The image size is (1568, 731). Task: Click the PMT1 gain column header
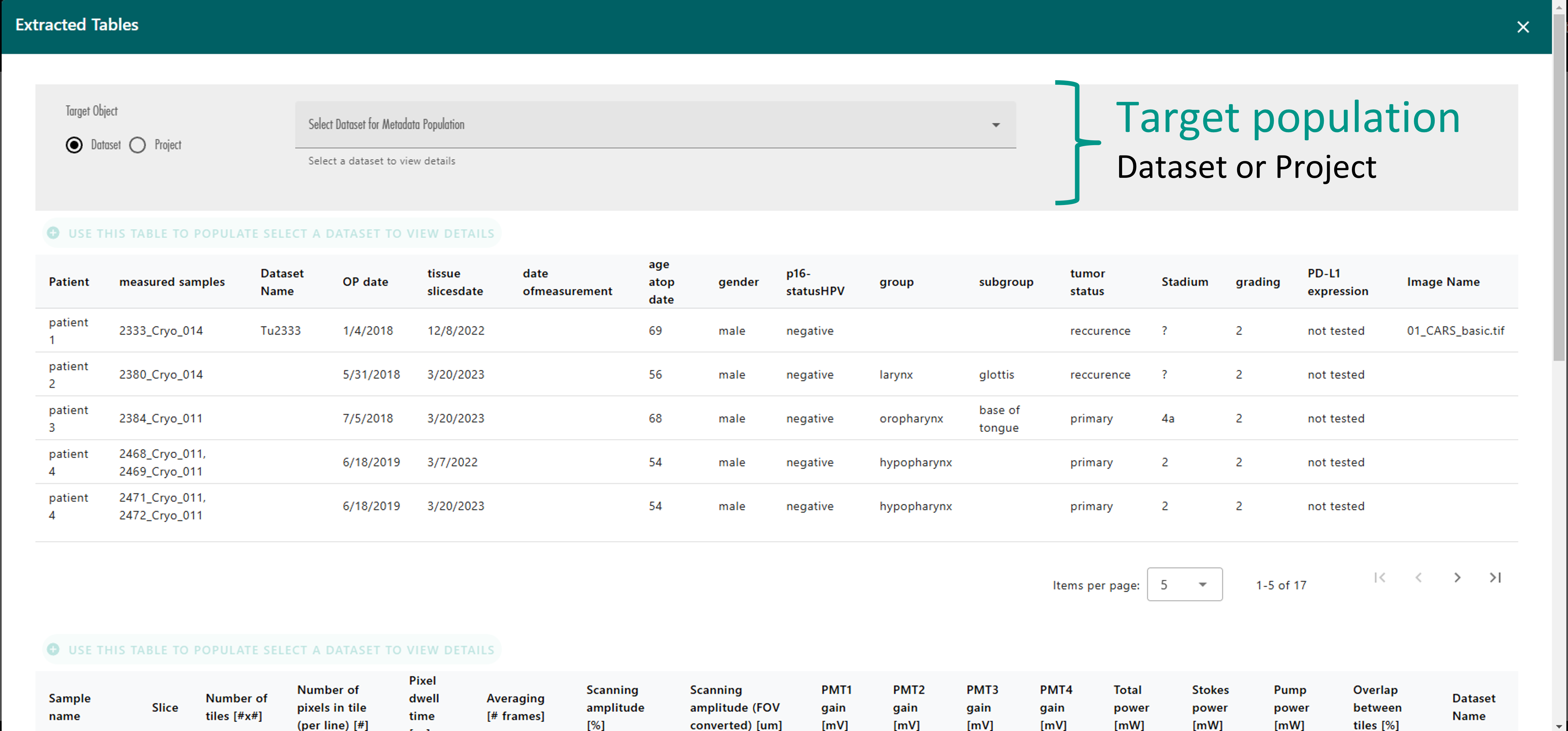tap(836, 707)
